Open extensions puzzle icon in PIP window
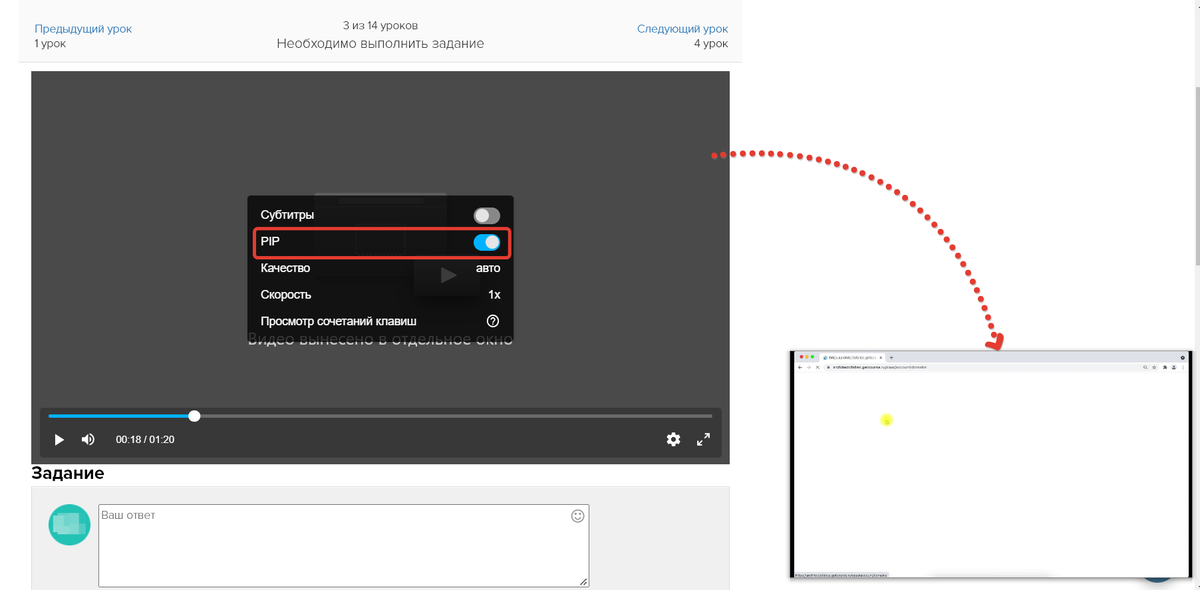The height and width of the screenshot is (590, 1200). [x=1165, y=367]
